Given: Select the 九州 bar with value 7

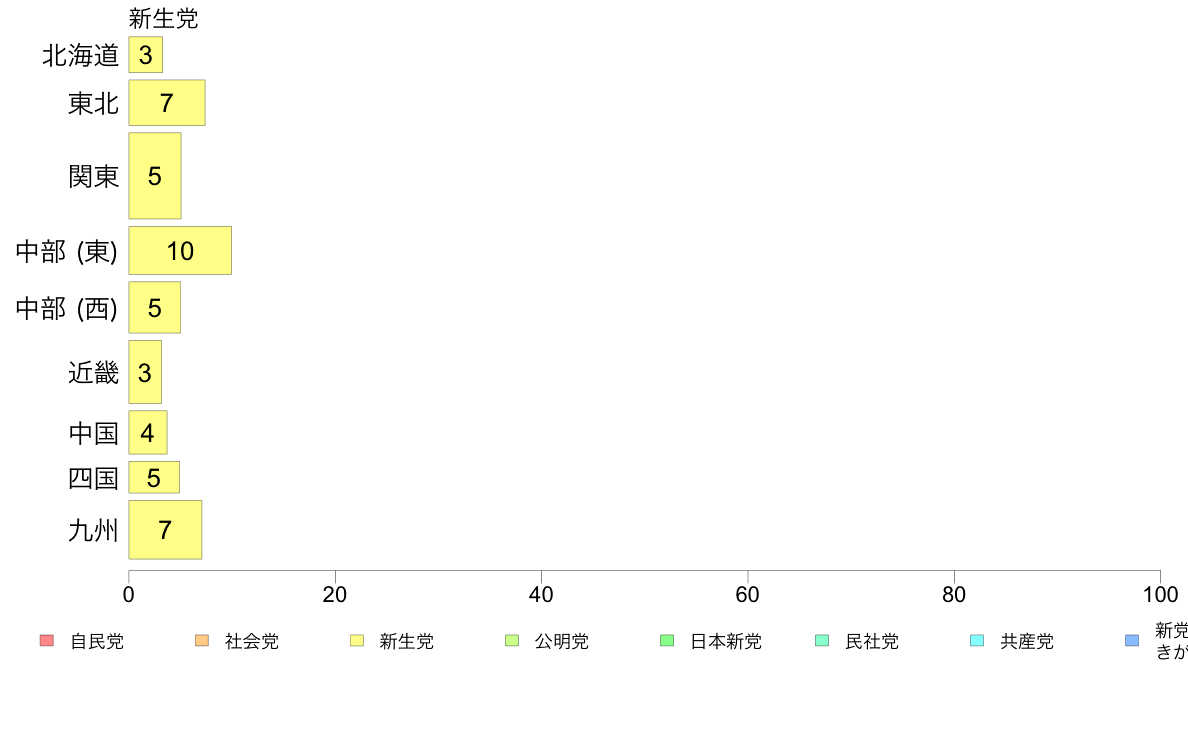Looking at the screenshot, I should pyautogui.click(x=165, y=530).
